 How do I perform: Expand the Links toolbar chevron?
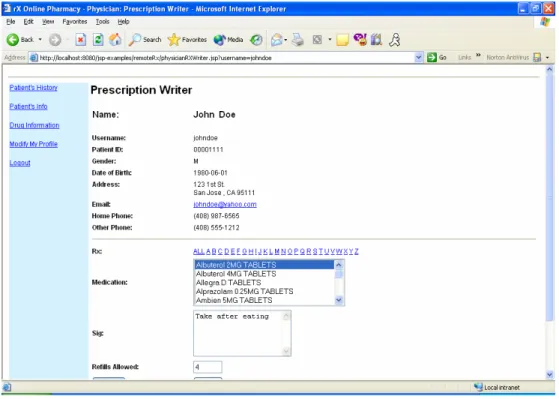(478, 55)
